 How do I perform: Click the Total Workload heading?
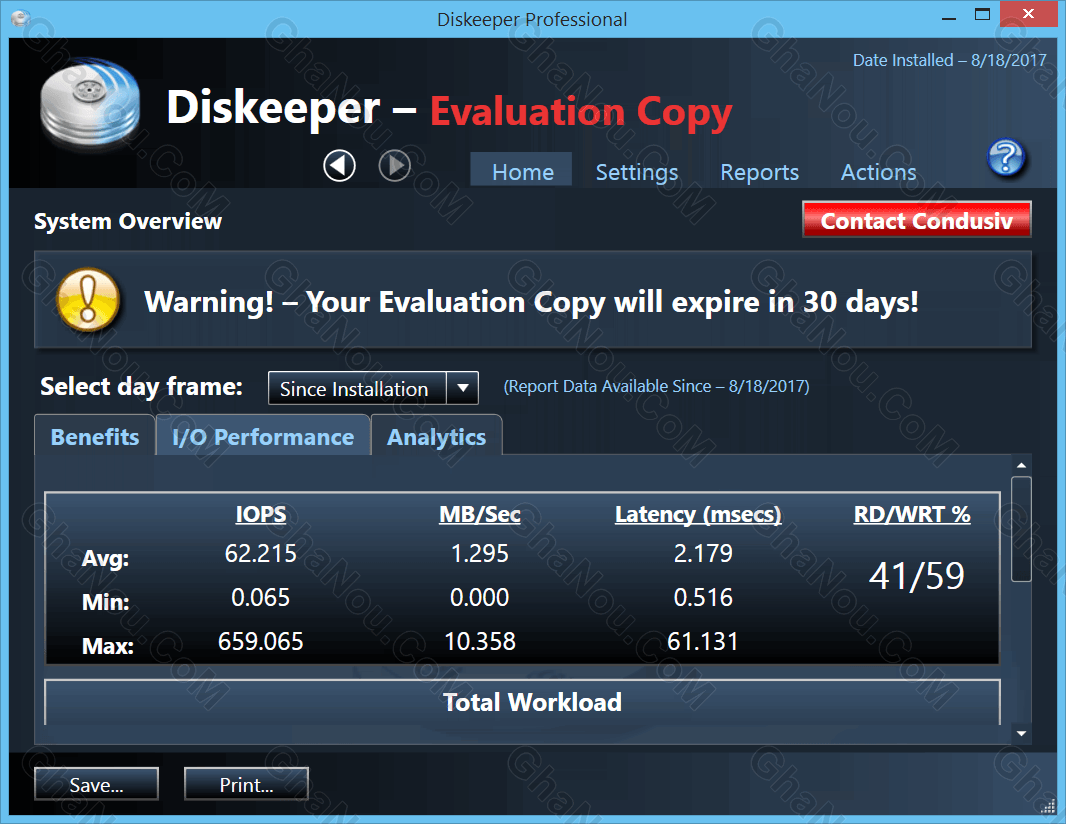532,702
